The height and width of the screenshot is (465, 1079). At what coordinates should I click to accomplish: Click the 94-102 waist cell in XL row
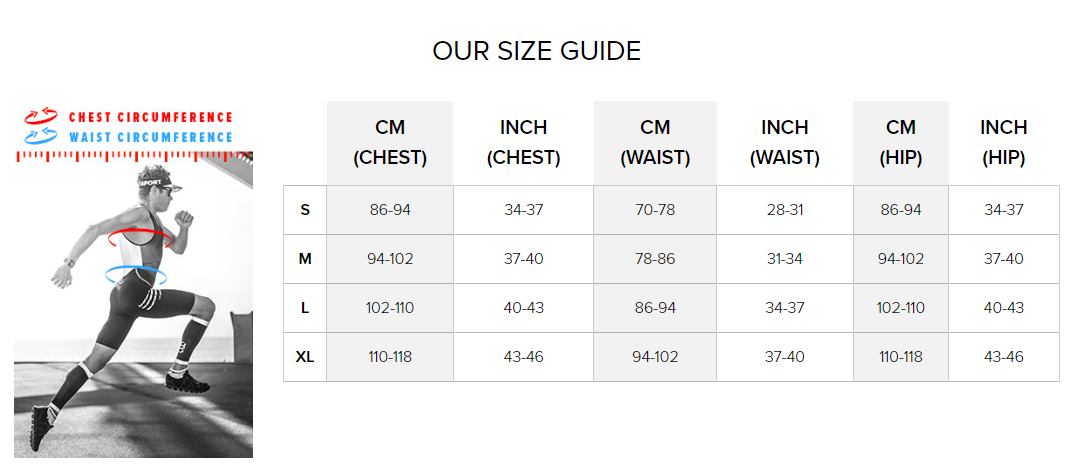coord(655,357)
